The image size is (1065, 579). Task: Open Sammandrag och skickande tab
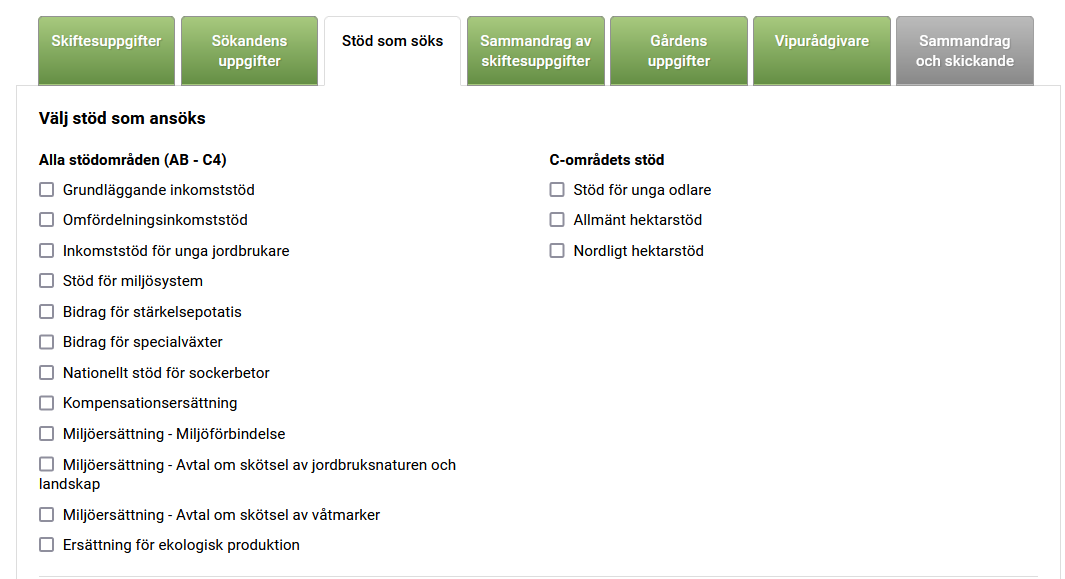point(964,50)
